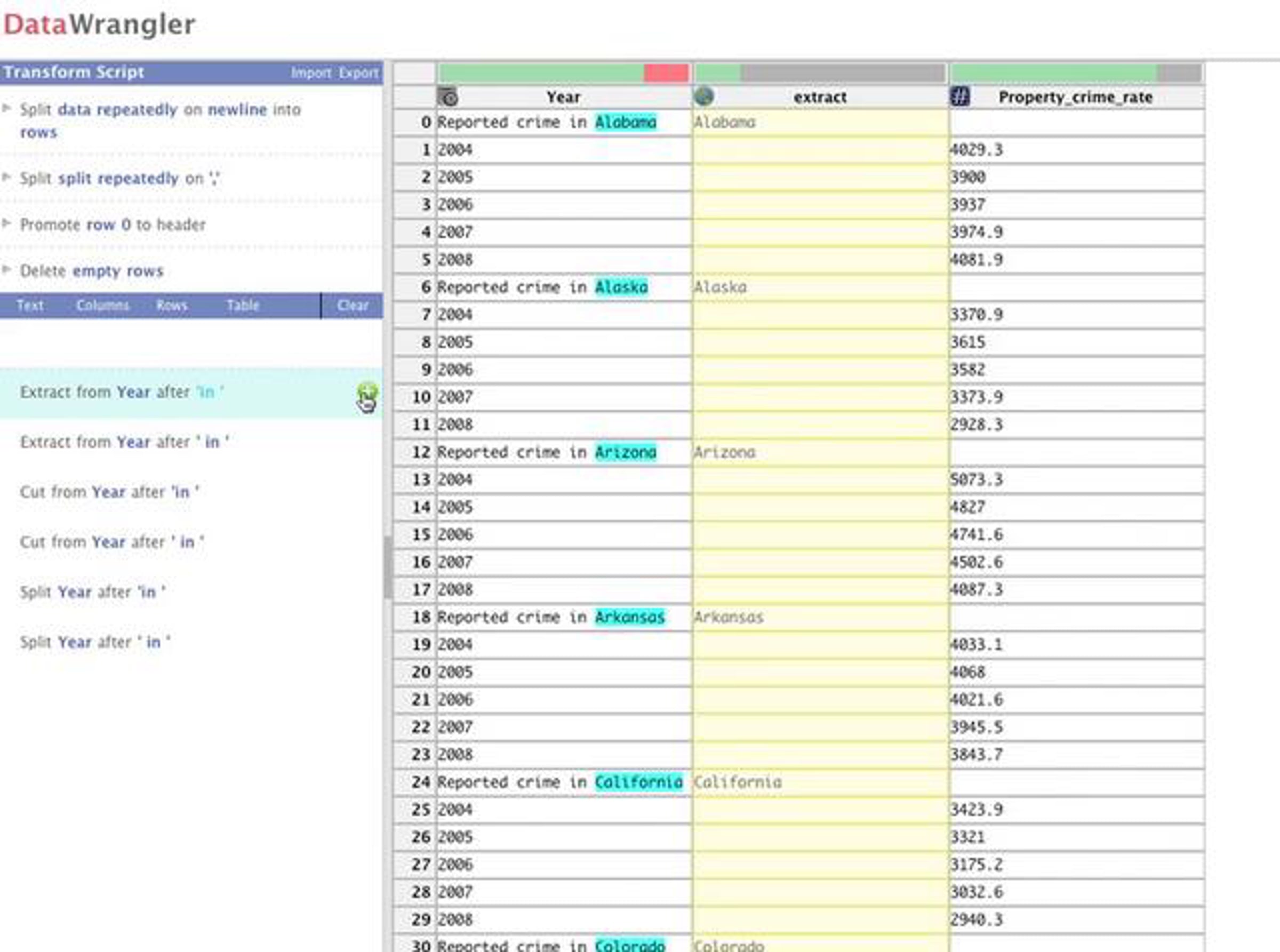1280x952 pixels.
Task: Click the value 4033.1 cell
Action: 1077,644
